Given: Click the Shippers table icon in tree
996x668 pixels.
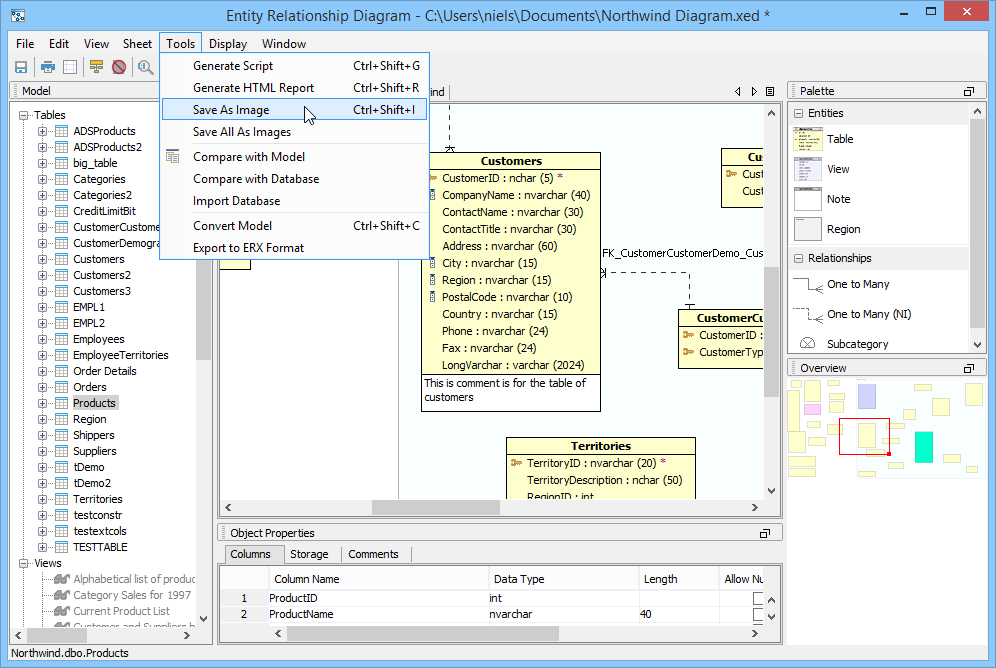Looking at the screenshot, I should click(62, 435).
